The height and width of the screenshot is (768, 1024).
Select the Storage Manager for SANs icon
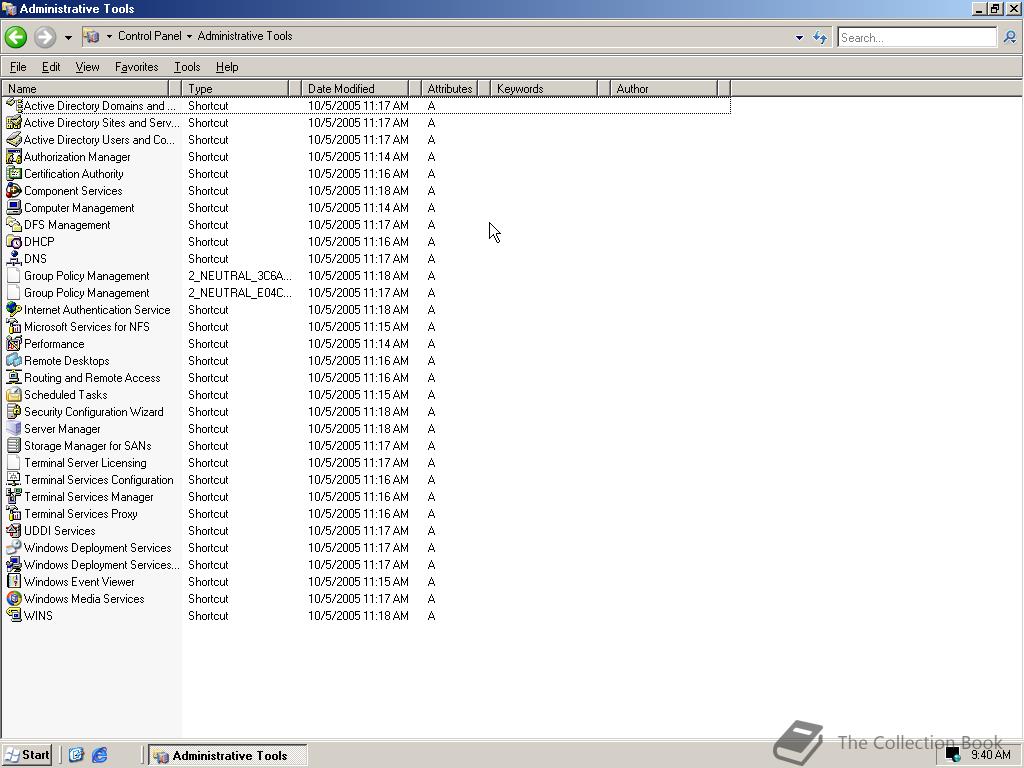tap(14, 445)
